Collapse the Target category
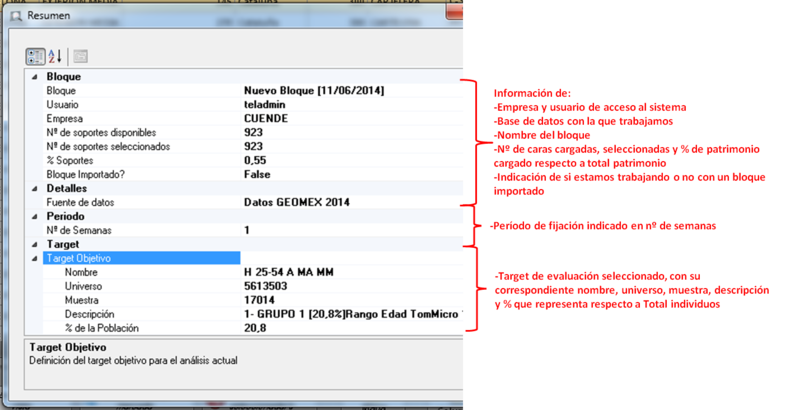Viewport: 800px width, 410px height. (33, 244)
